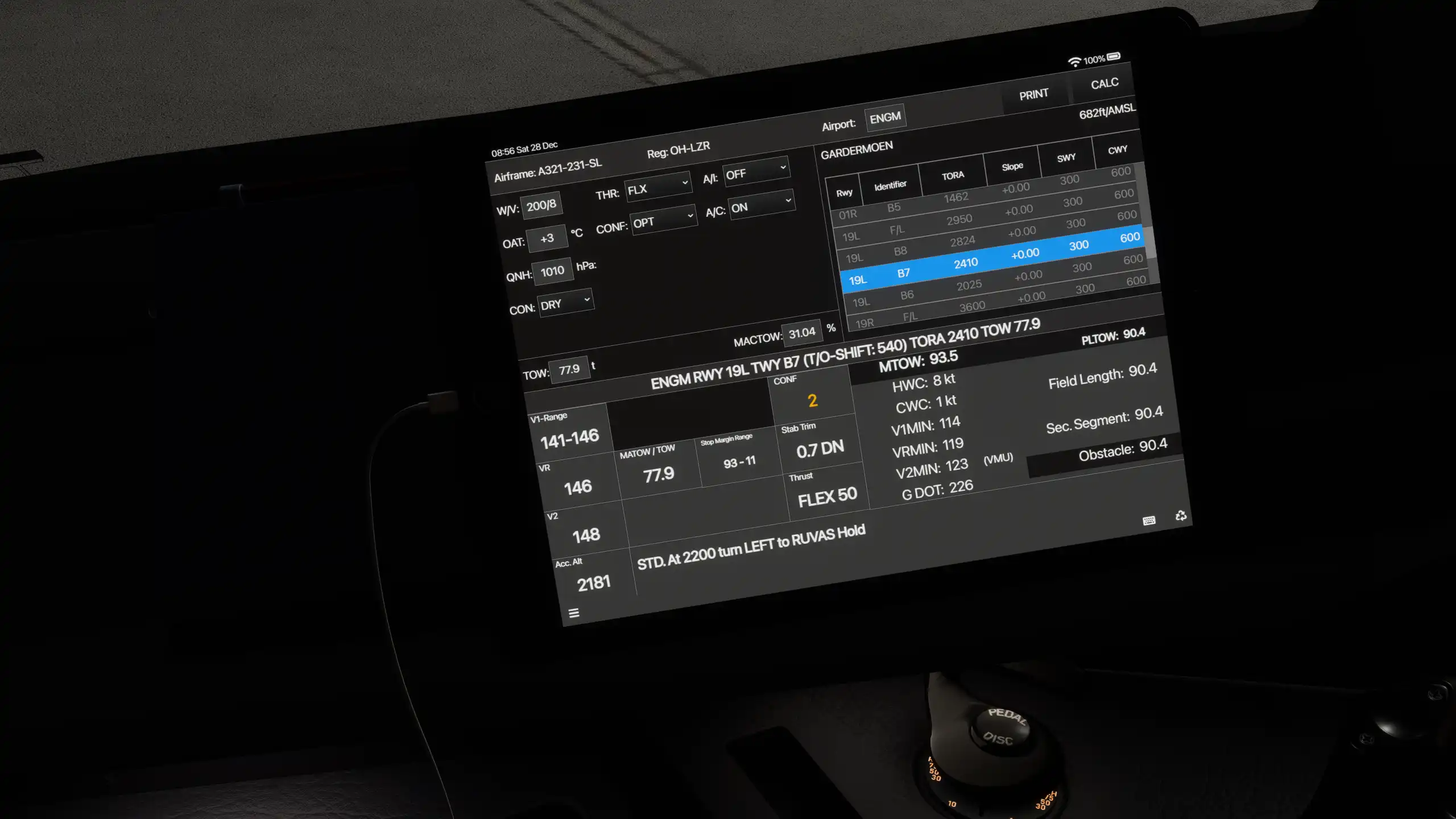Tap the engine-out procedure text RUVAS Hold
Screen dimensions: 1456x819
[751, 547]
